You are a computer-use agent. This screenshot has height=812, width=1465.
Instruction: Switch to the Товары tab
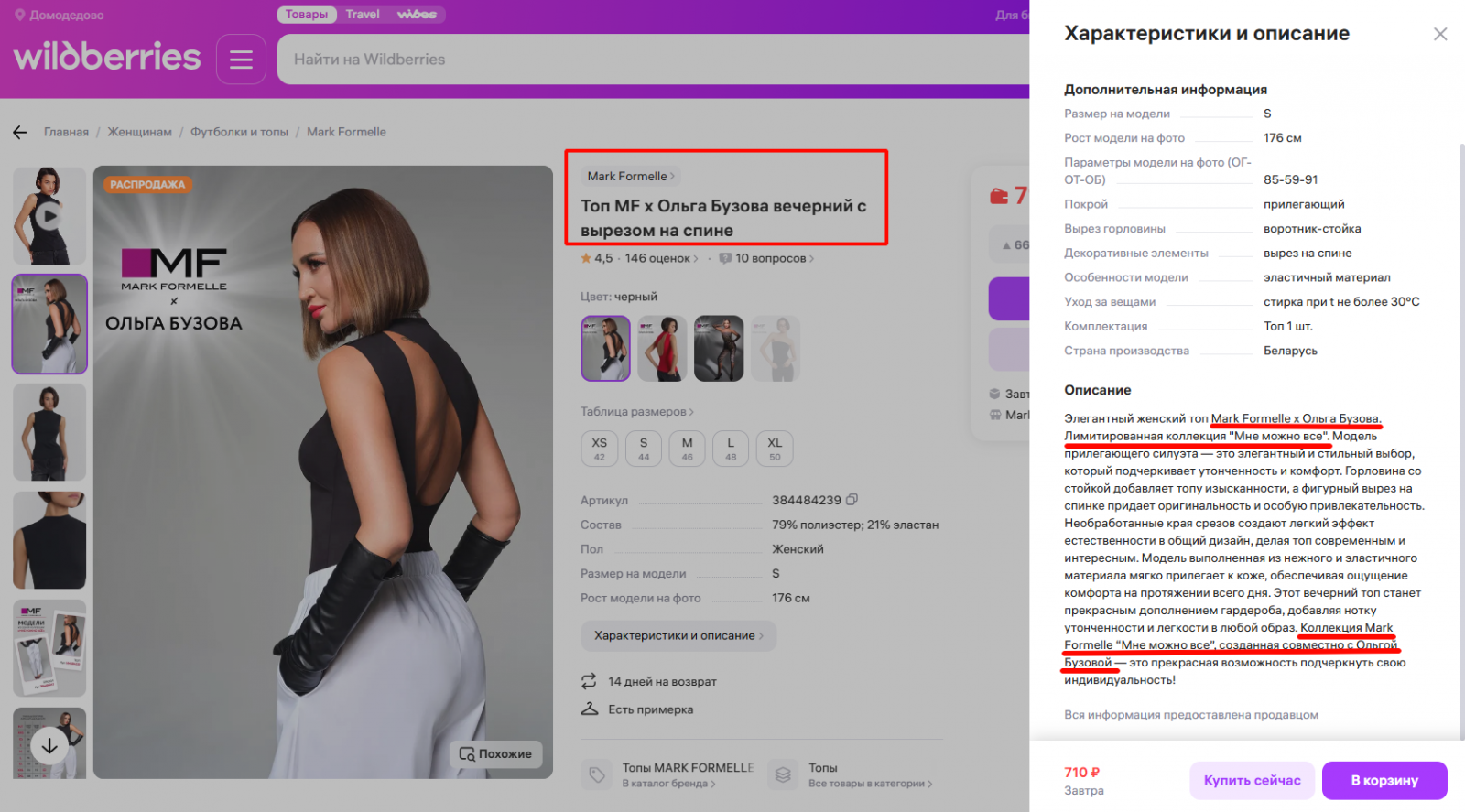click(x=306, y=15)
